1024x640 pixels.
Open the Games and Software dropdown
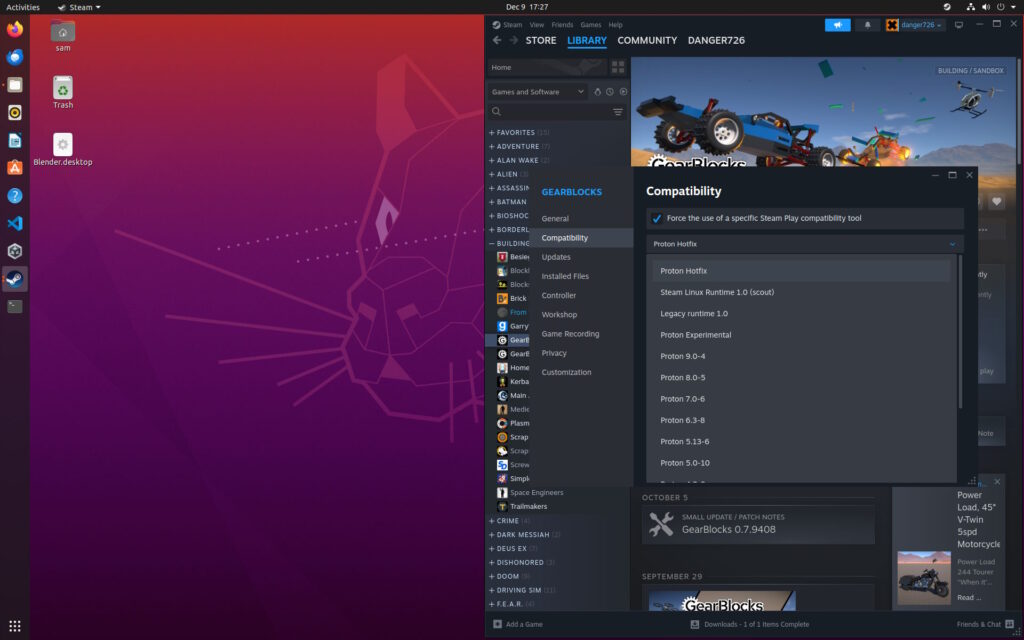pos(538,92)
